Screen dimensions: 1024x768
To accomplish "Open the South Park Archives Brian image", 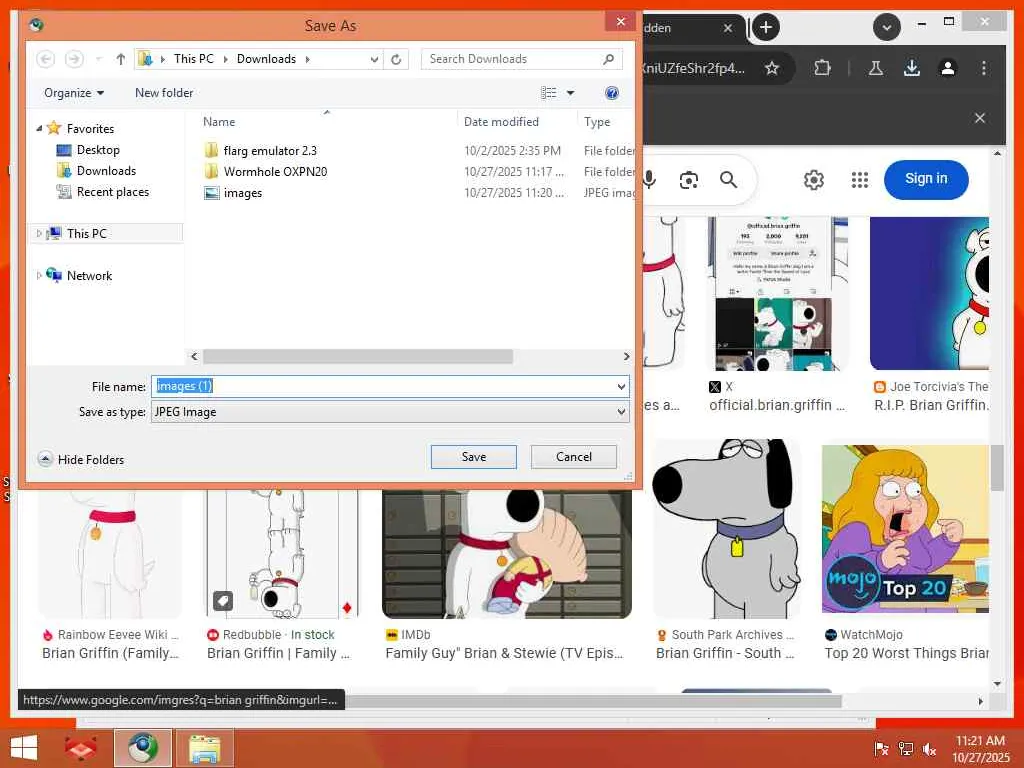I will [x=727, y=529].
